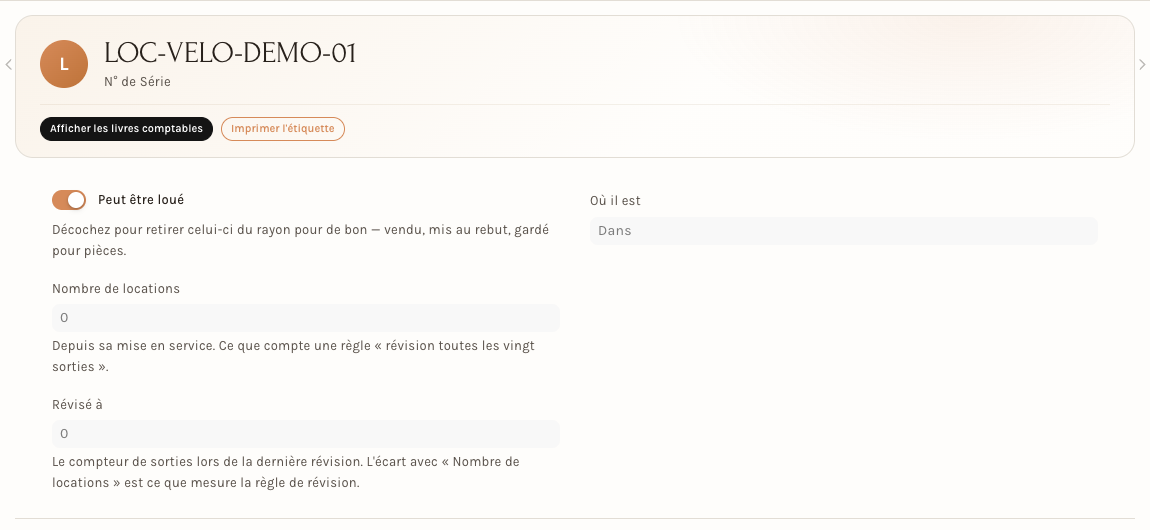Image resolution: width=1150 pixels, height=530 pixels.
Task: Toggle the "Peut être loué" switch off
Action: (x=69, y=200)
